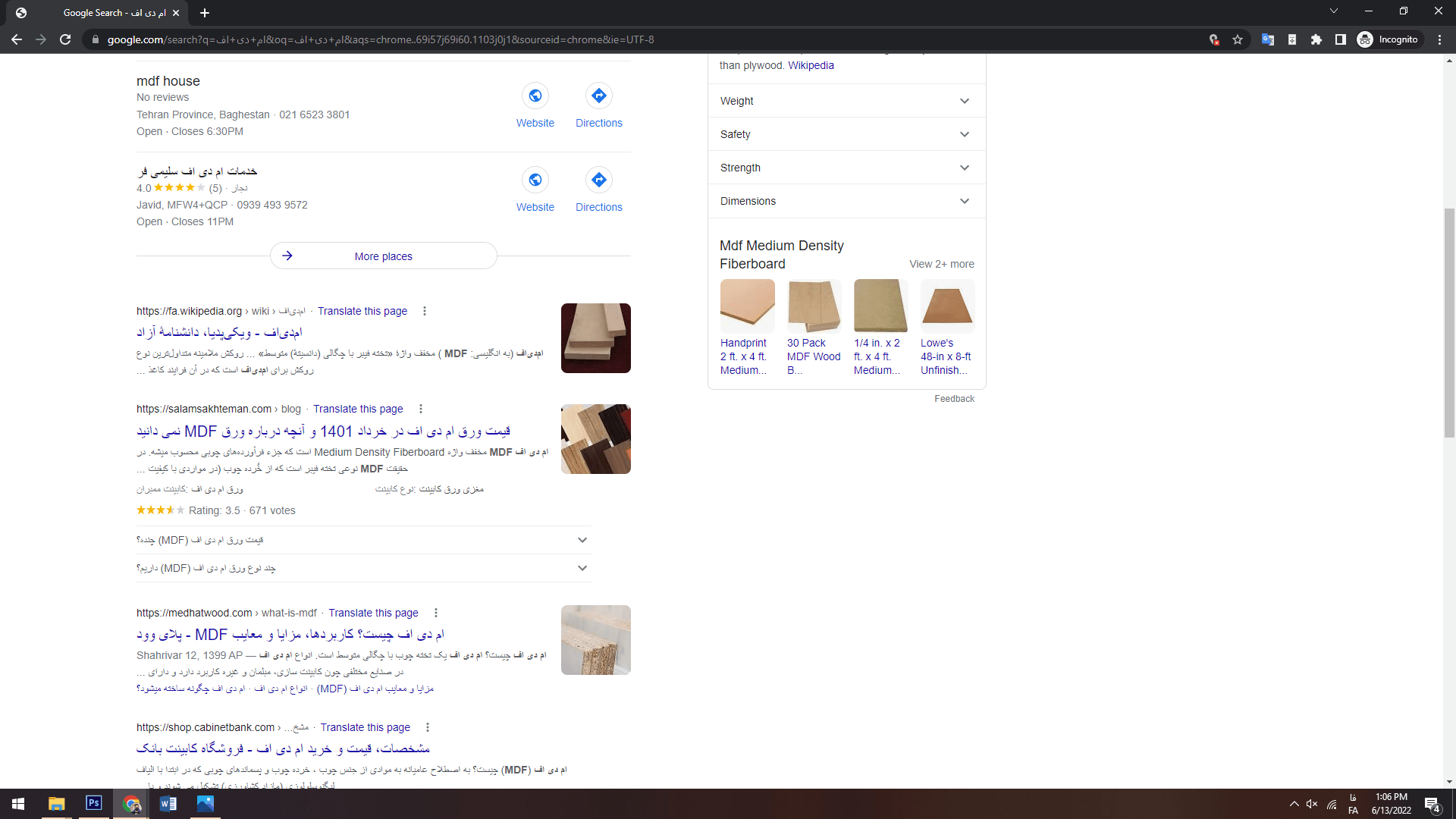This screenshot has width=1456, height=819.
Task: Open the salamsakhteman result thumbnail image
Action: click(x=596, y=439)
